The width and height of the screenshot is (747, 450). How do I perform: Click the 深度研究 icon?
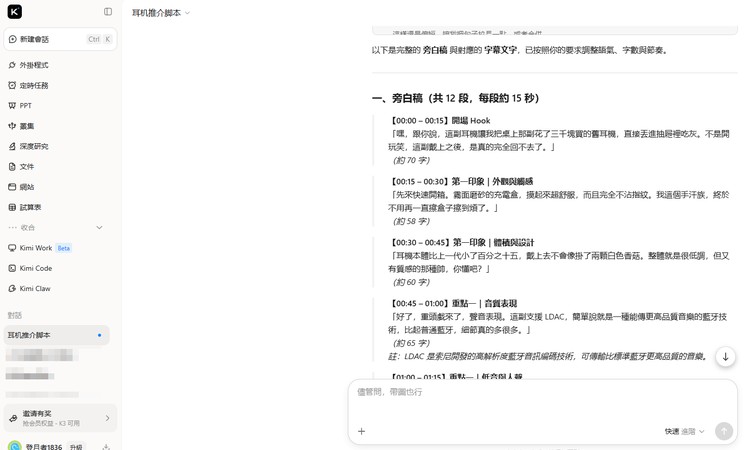(12, 146)
